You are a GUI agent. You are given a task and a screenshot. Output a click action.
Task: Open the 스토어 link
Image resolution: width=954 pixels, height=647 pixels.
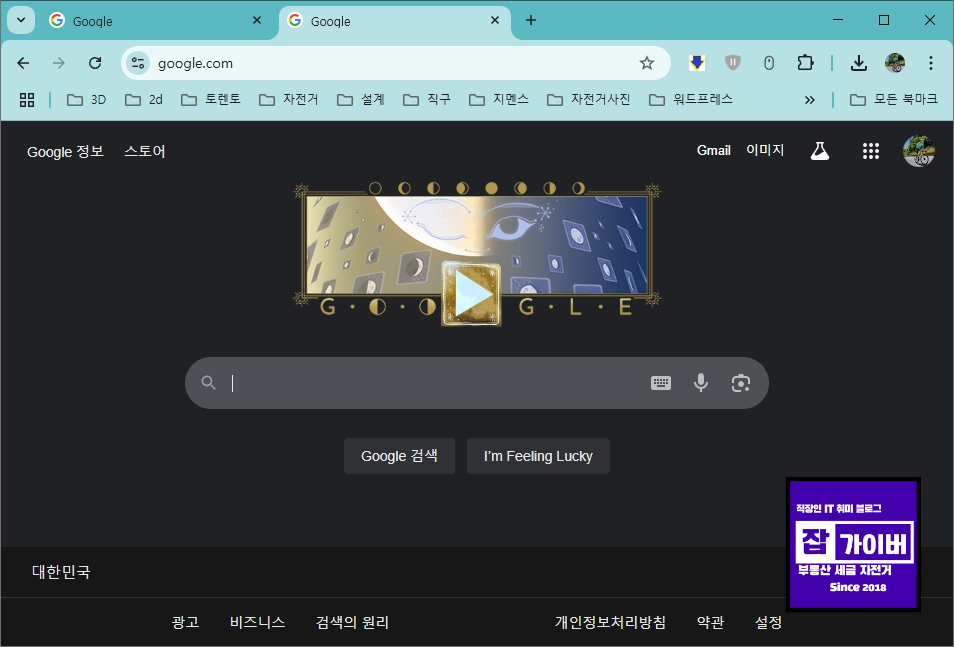[145, 151]
